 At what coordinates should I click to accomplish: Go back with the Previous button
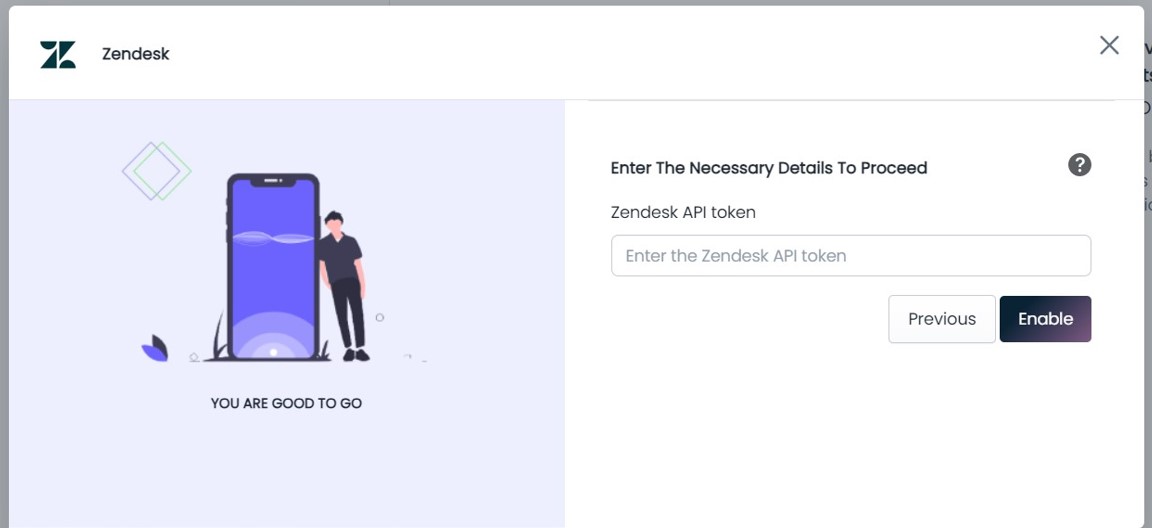942,319
